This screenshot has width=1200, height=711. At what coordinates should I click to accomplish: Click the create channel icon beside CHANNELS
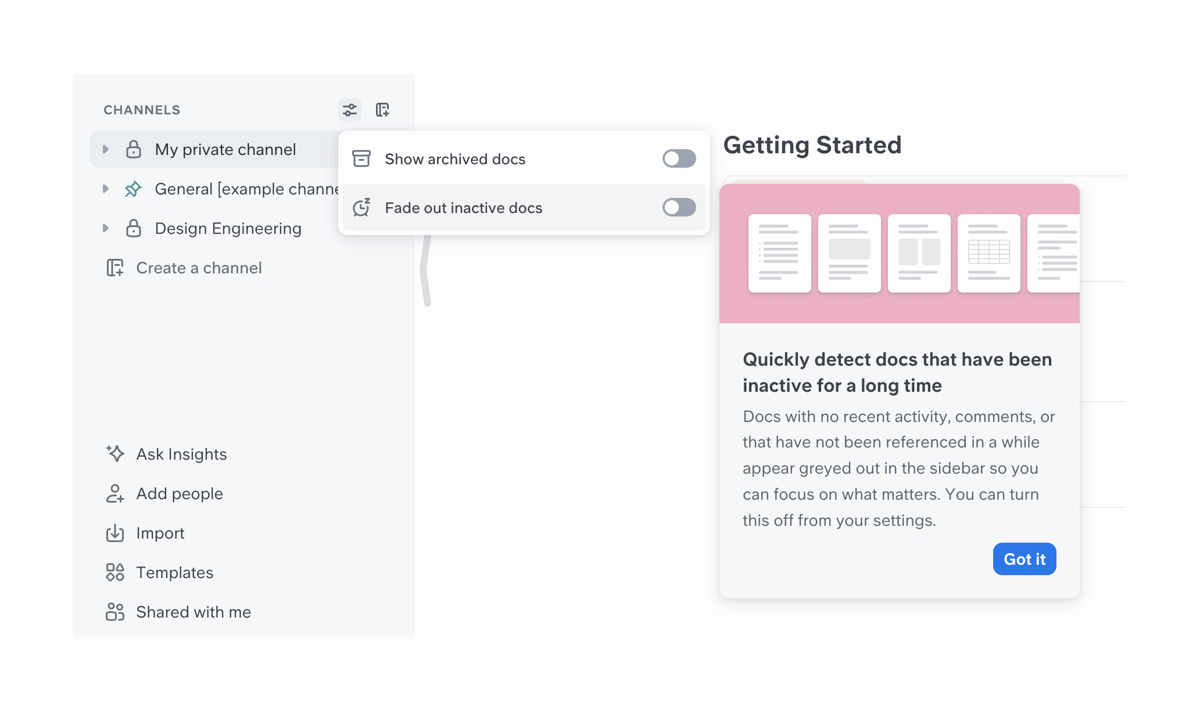[x=383, y=109]
